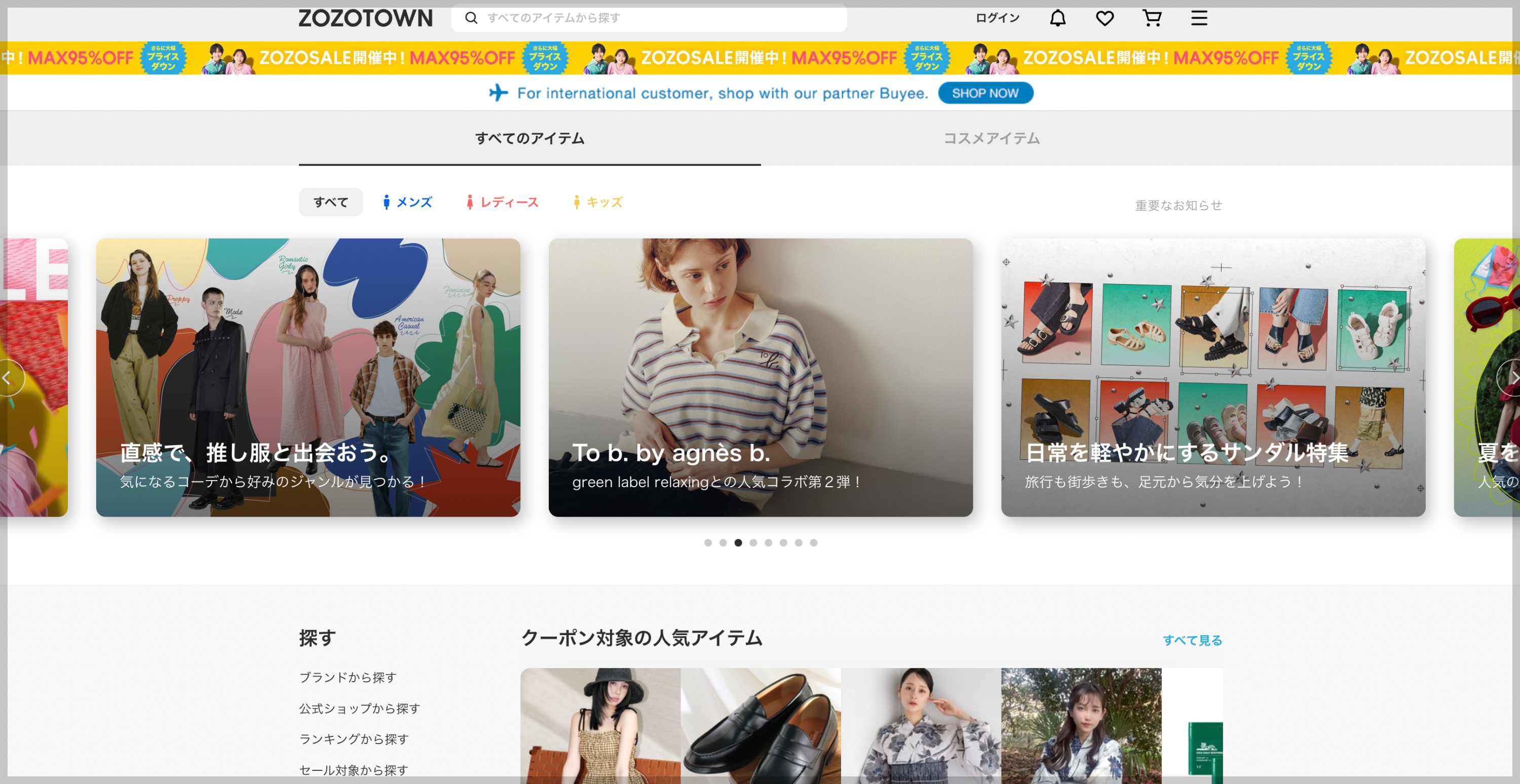Open the gingham dress coupon item
Image resolution: width=1520 pixels, height=784 pixels.
pyautogui.click(x=600, y=726)
